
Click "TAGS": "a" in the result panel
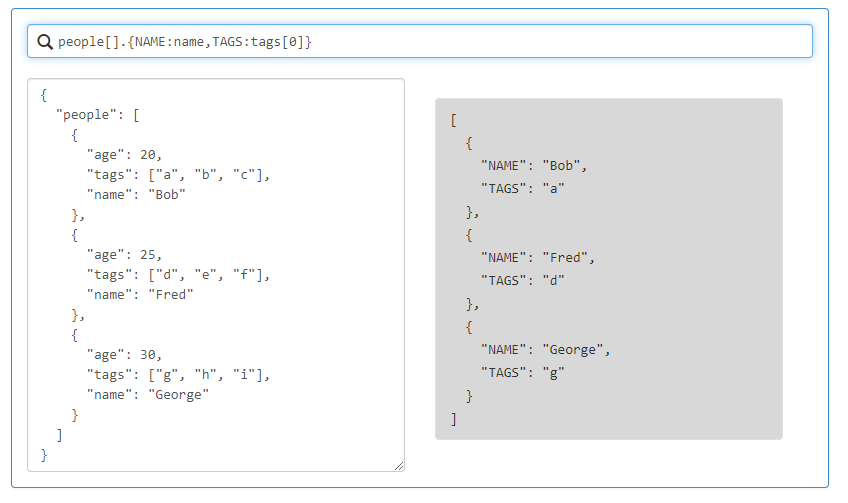click(522, 189)
